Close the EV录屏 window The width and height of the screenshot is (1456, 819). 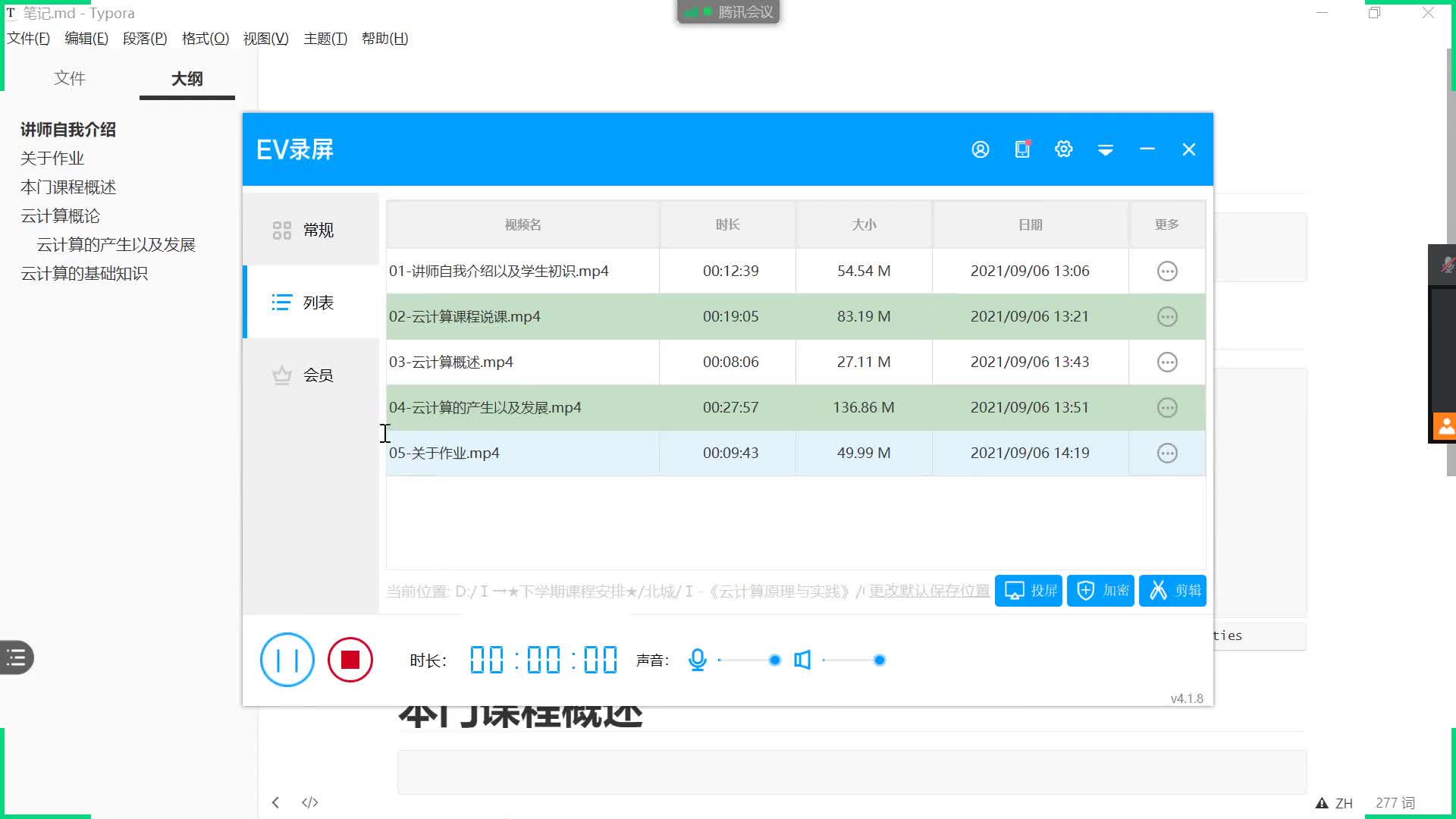(x=1189, y=149)
